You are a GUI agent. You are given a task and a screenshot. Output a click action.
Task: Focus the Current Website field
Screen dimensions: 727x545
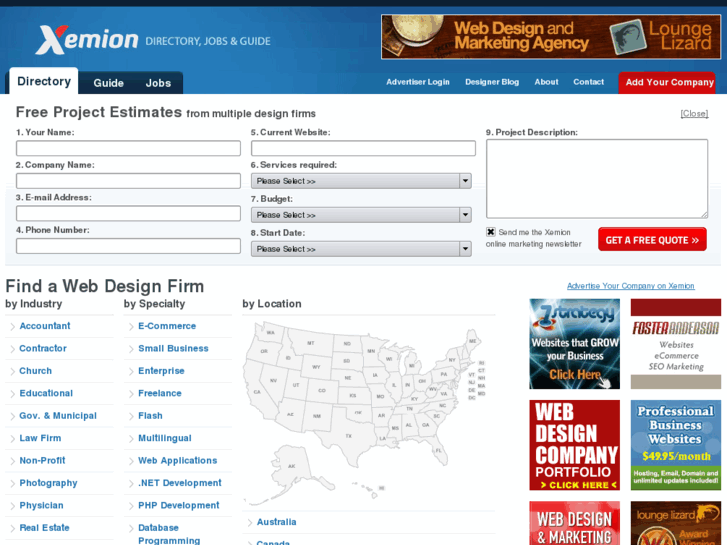pyautogui.click(x=363, y=148)
